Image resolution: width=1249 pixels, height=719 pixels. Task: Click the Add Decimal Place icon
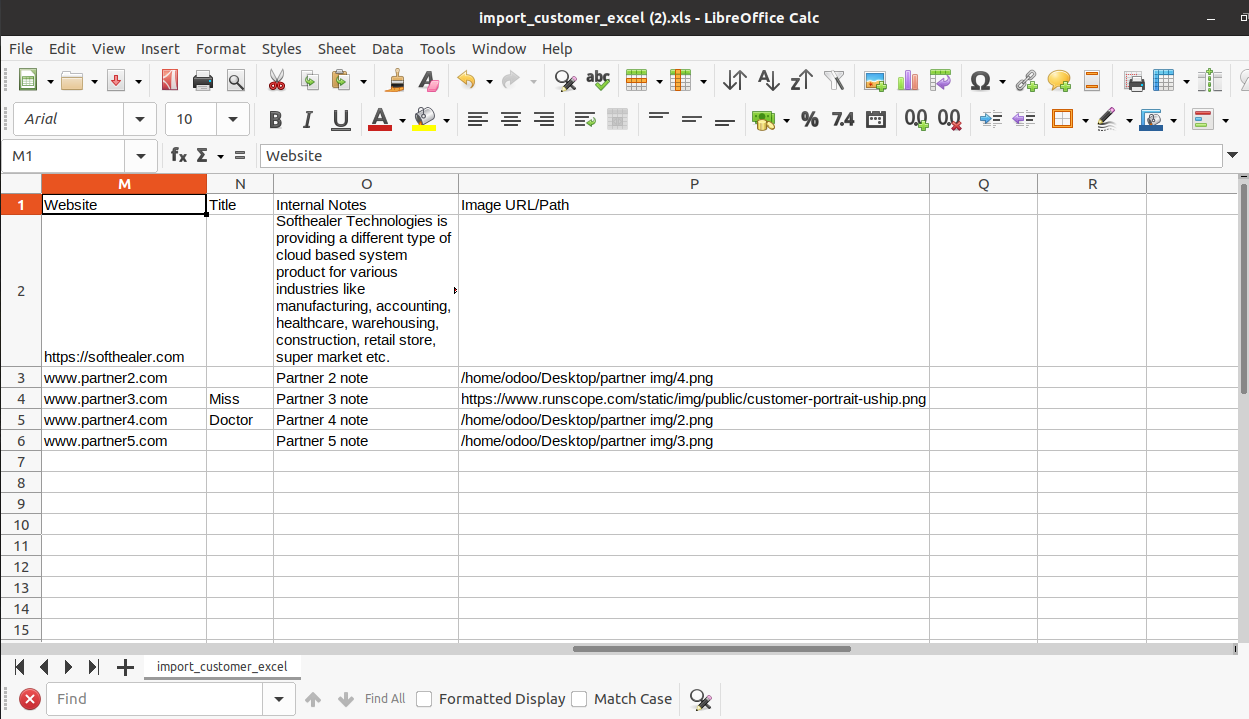[x=917, y=119]
